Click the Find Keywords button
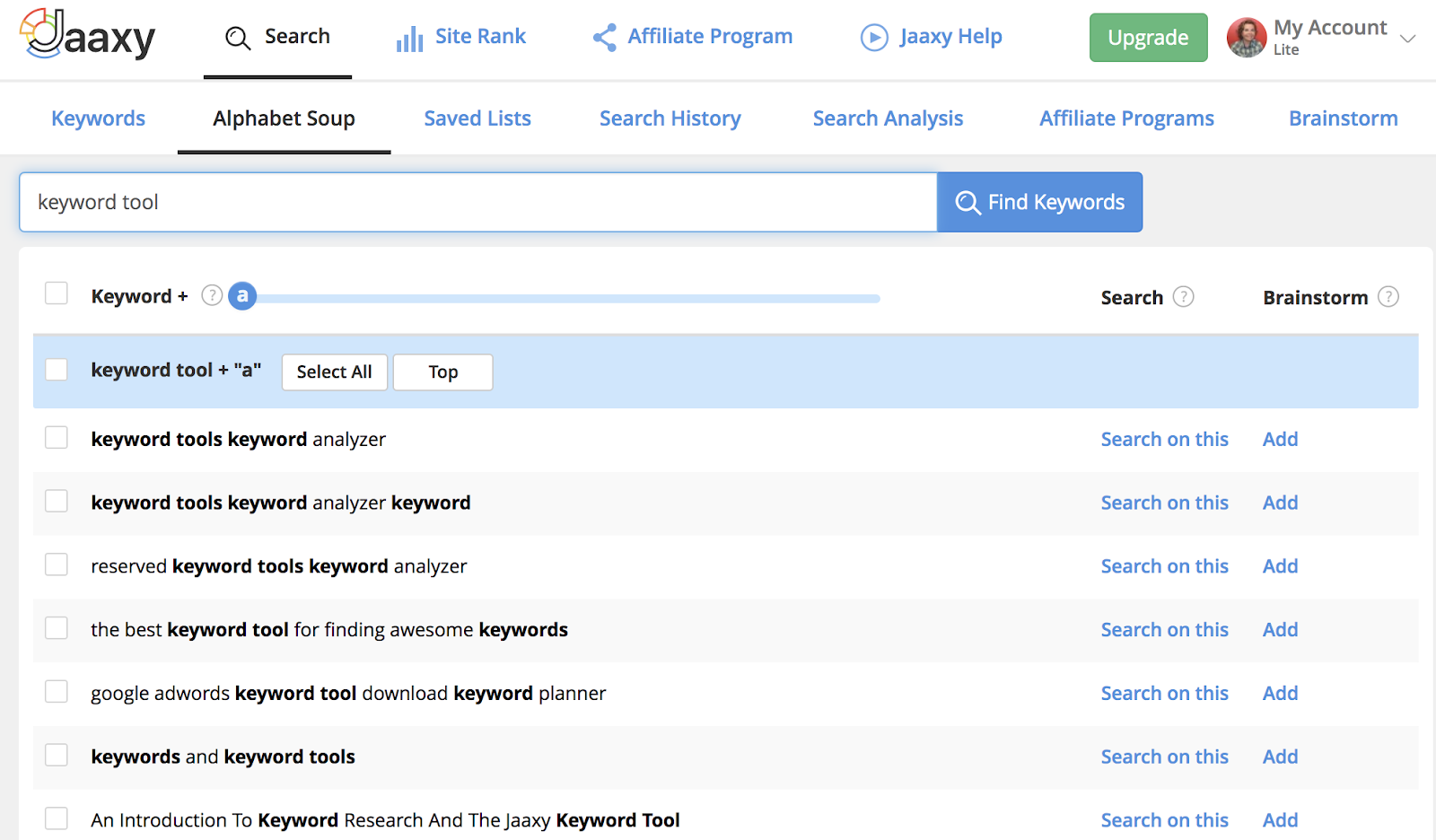This screenshot has height=840, width=1436. coord(1039,202)
